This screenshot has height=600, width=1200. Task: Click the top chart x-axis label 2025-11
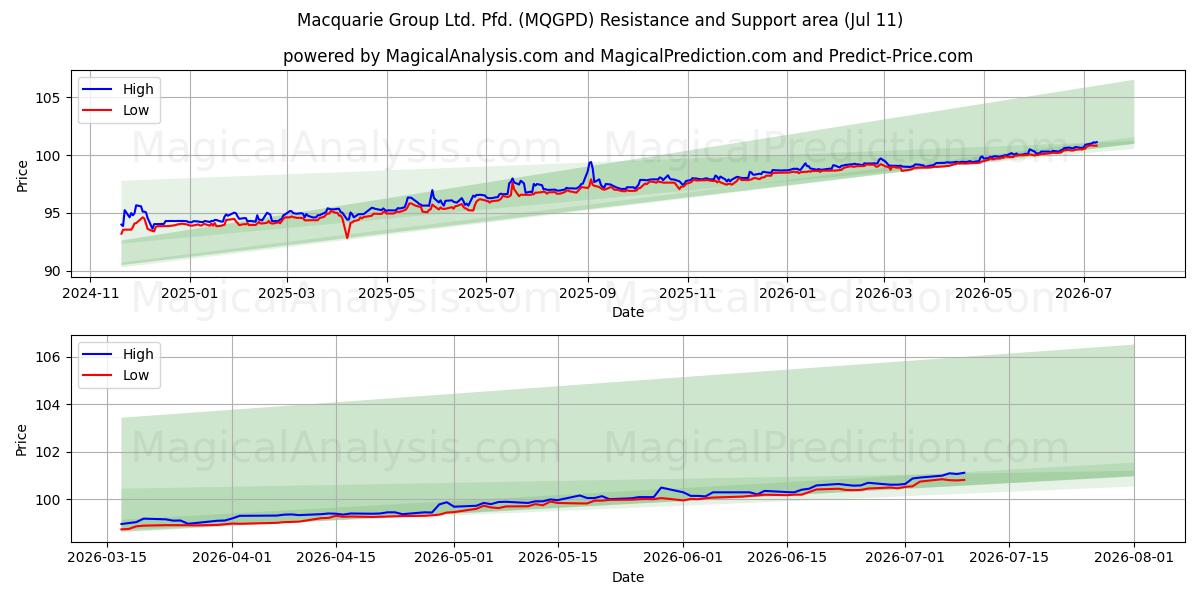click(x=688, y=294)
